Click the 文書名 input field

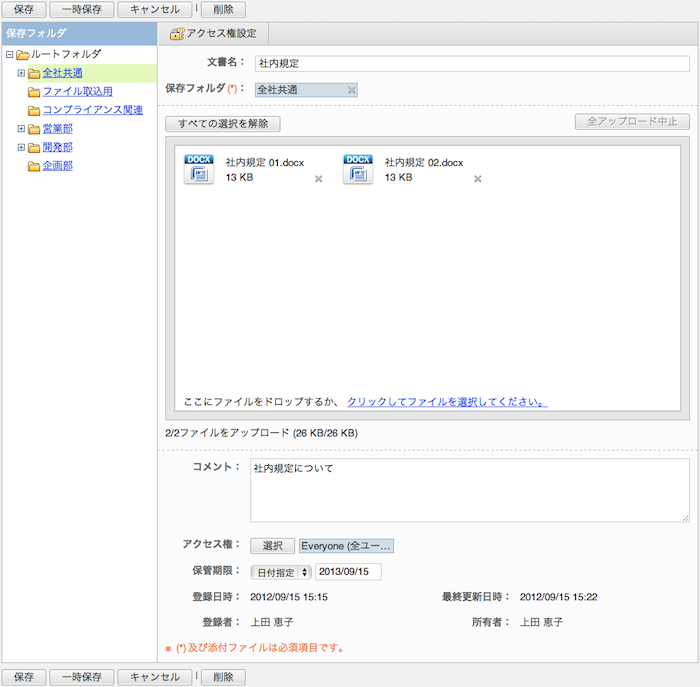point(464,63)
